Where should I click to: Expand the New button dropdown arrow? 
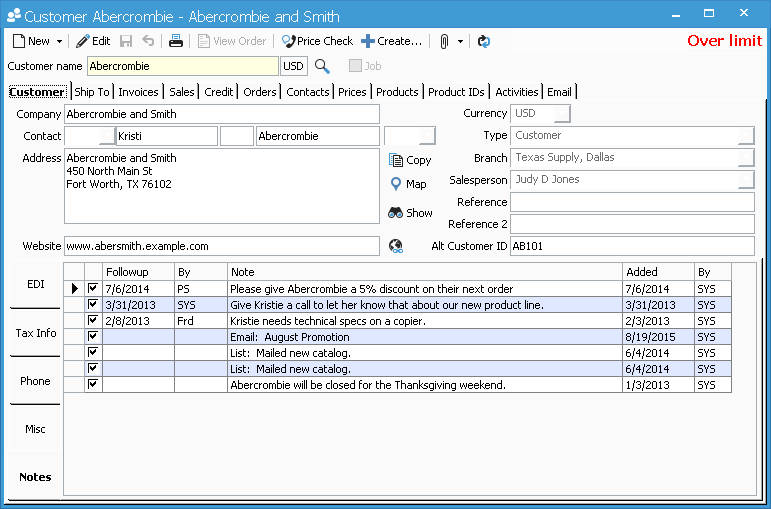tap(59, 42)
